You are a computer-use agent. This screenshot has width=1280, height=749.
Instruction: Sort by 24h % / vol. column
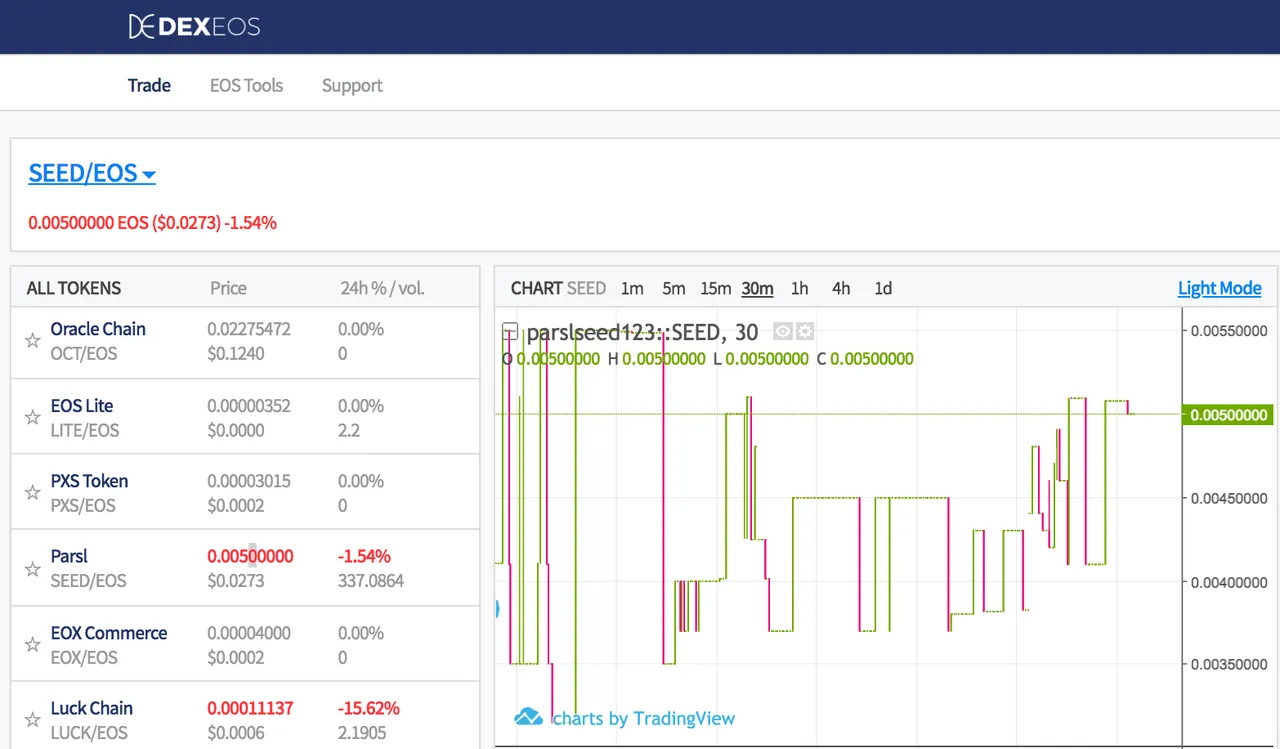382,288
